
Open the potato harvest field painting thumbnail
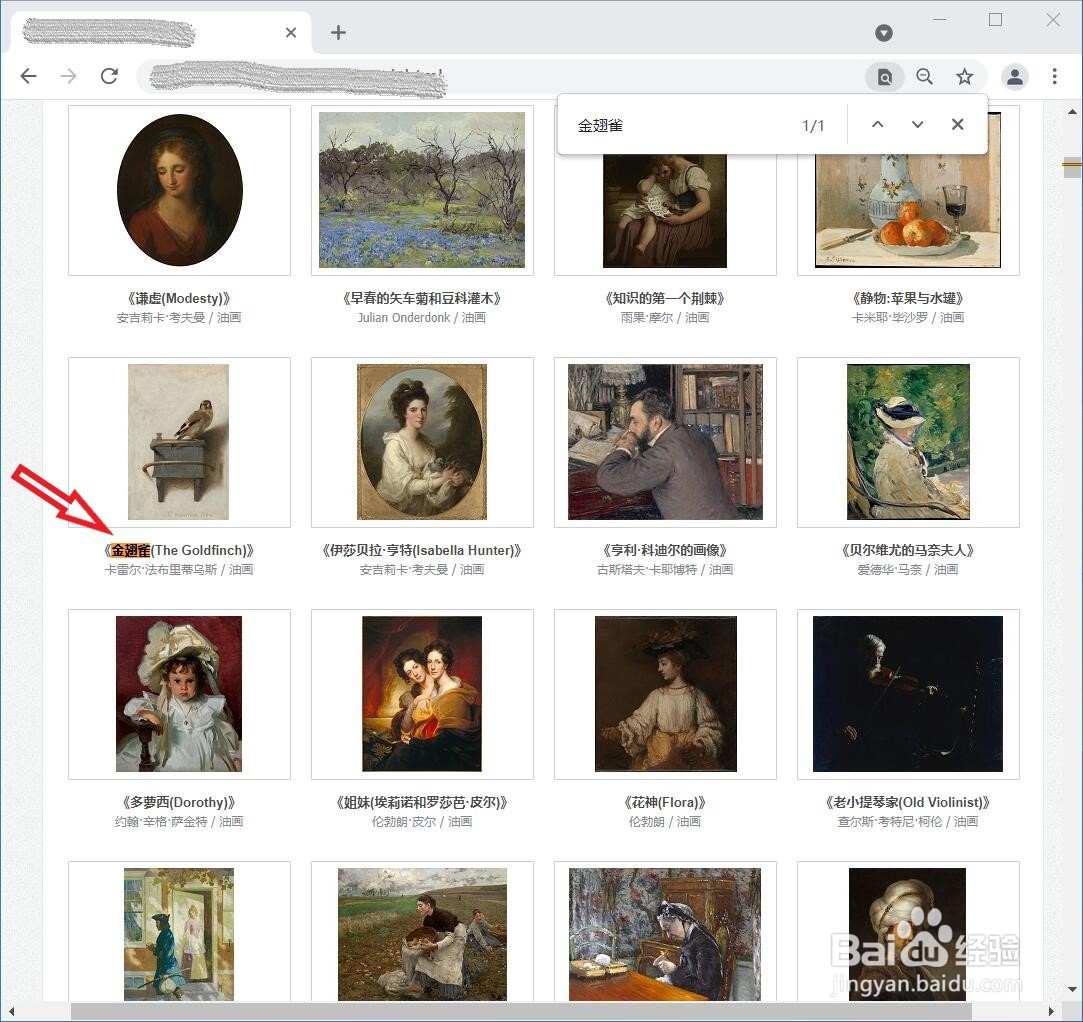click(x=422, y=932)
